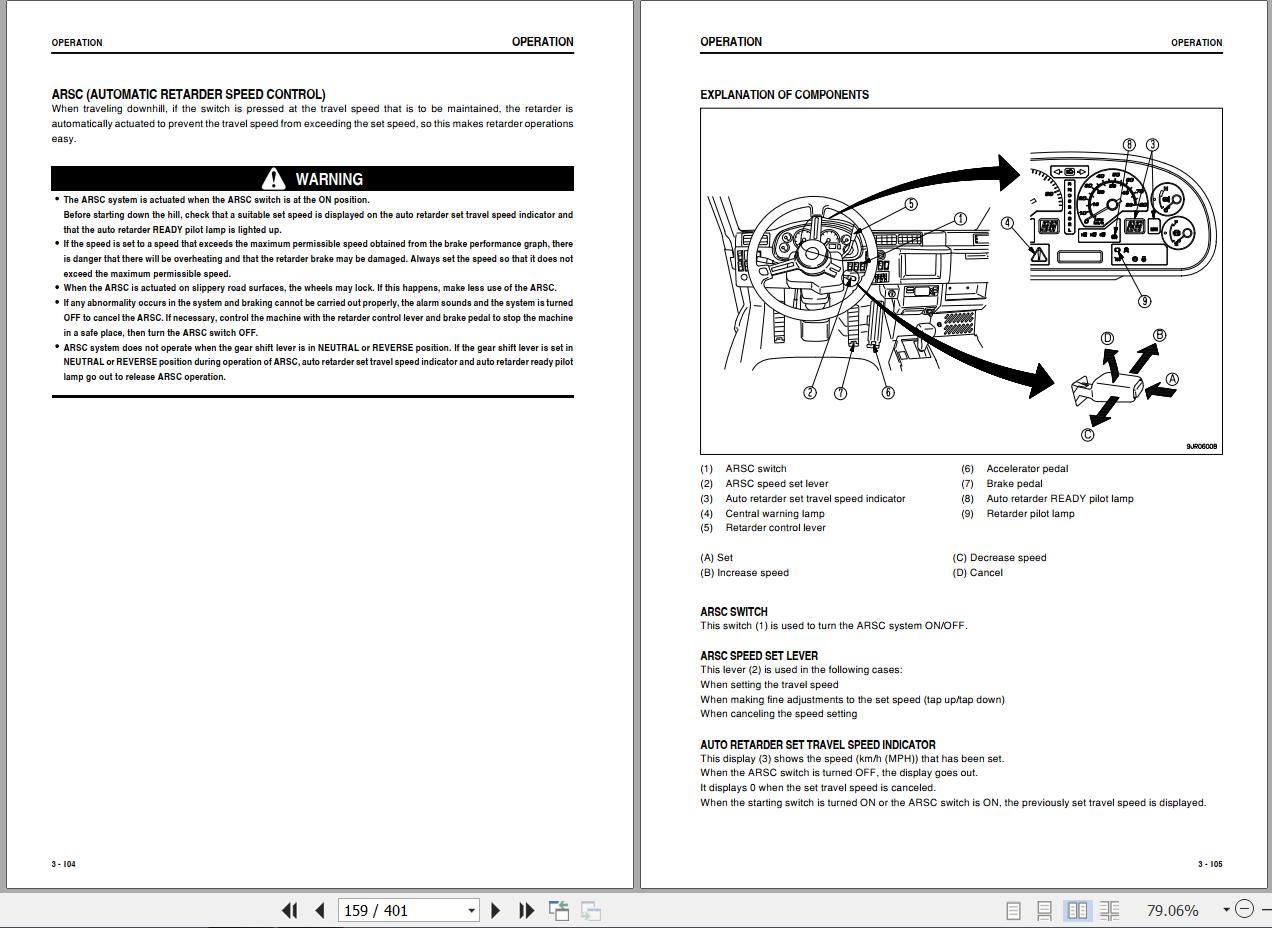The width and height of the screenshot is (1272, 928).
Task: Switch to continuous page layout
Action: 1044,910
